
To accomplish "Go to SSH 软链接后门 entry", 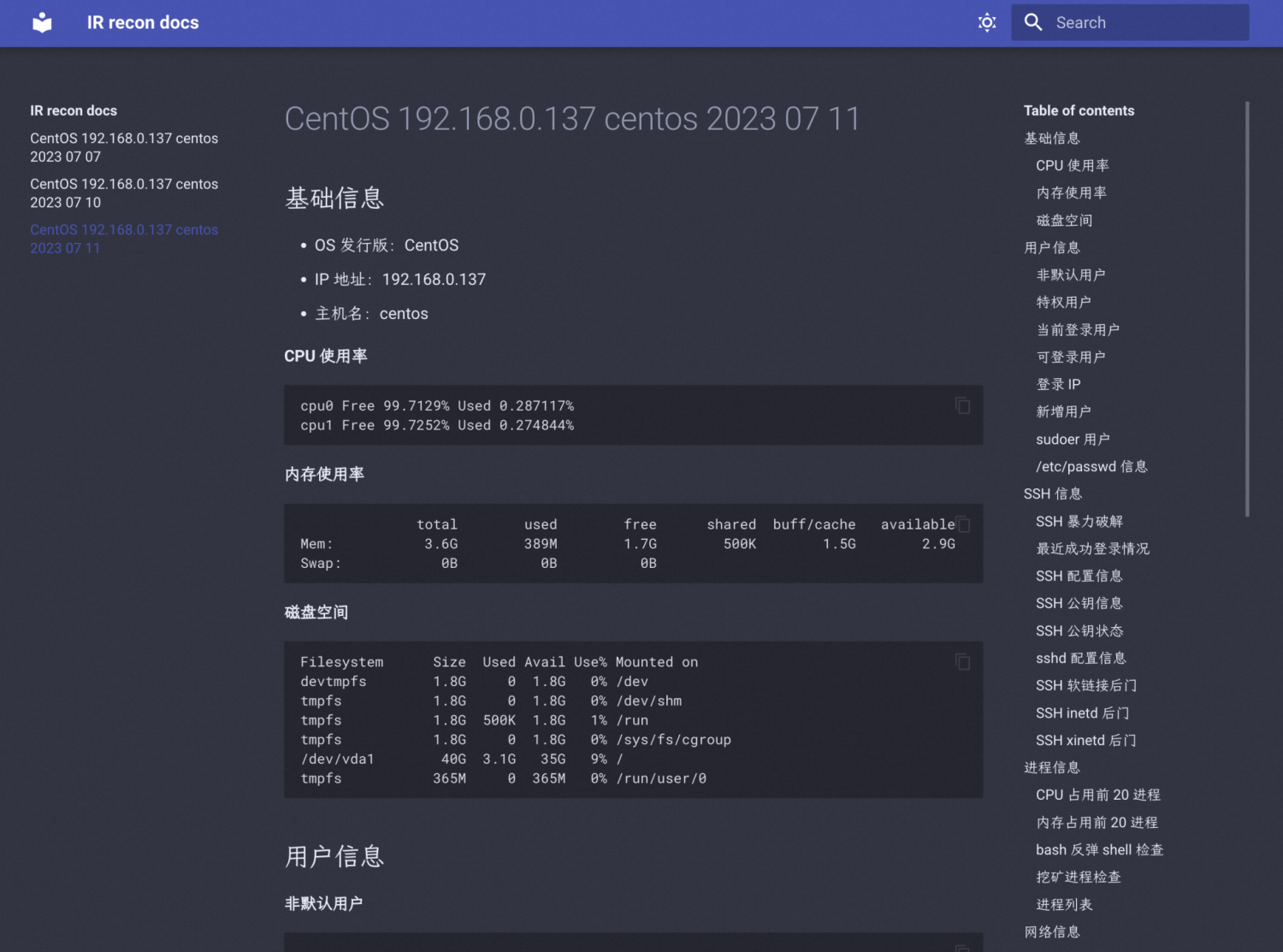I will point(1086,685).
